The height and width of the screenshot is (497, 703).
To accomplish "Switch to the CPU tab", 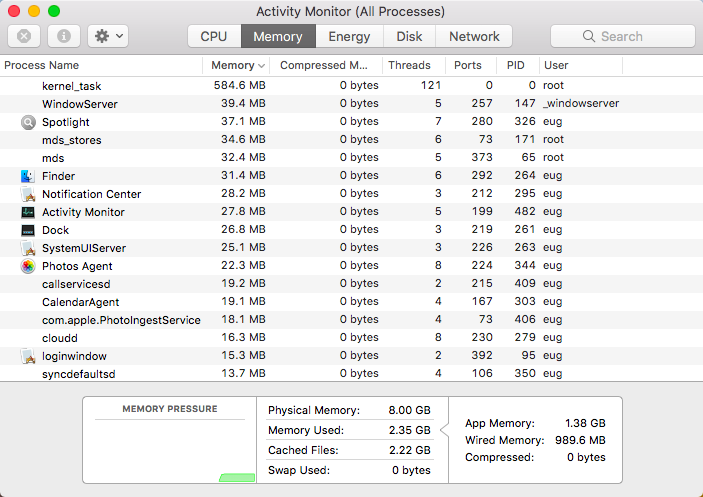I will point(214,36).
